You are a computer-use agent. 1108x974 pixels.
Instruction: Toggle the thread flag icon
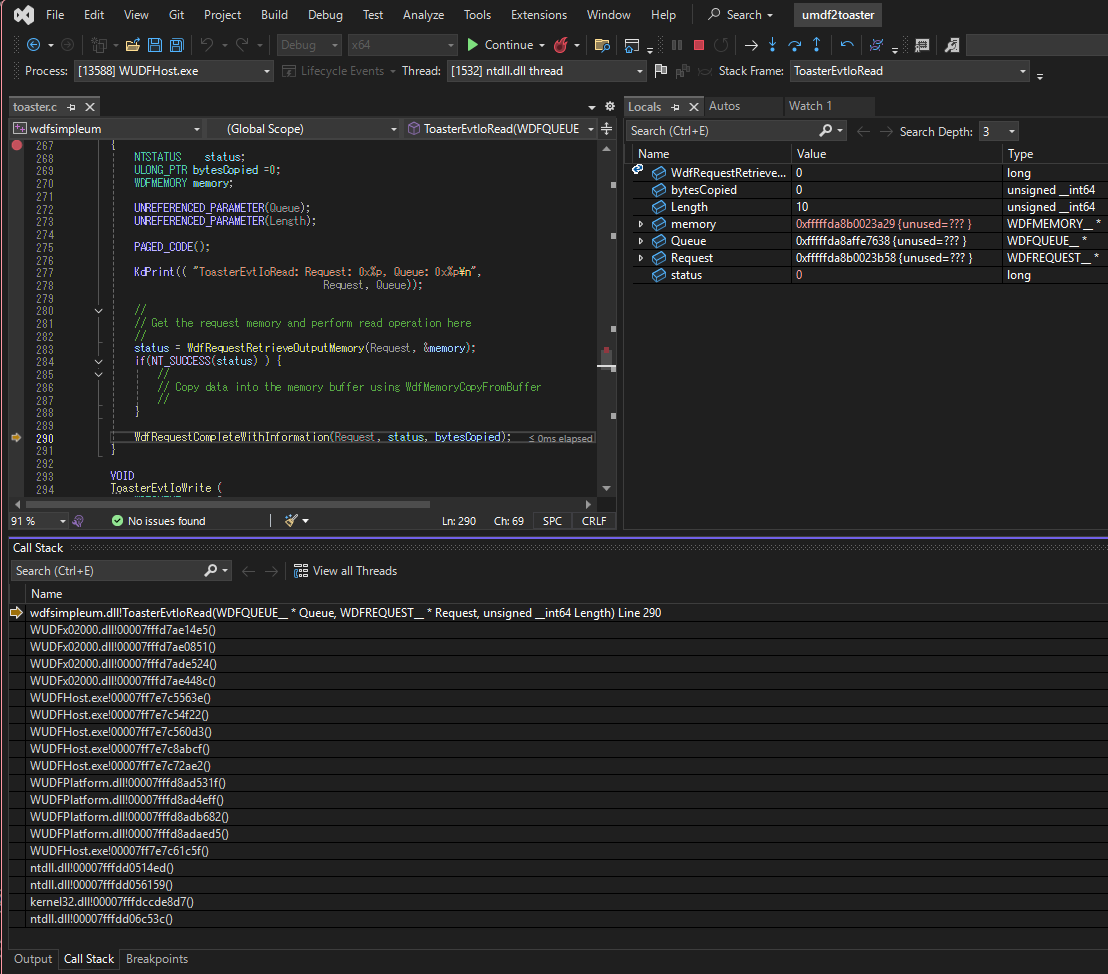660,71
